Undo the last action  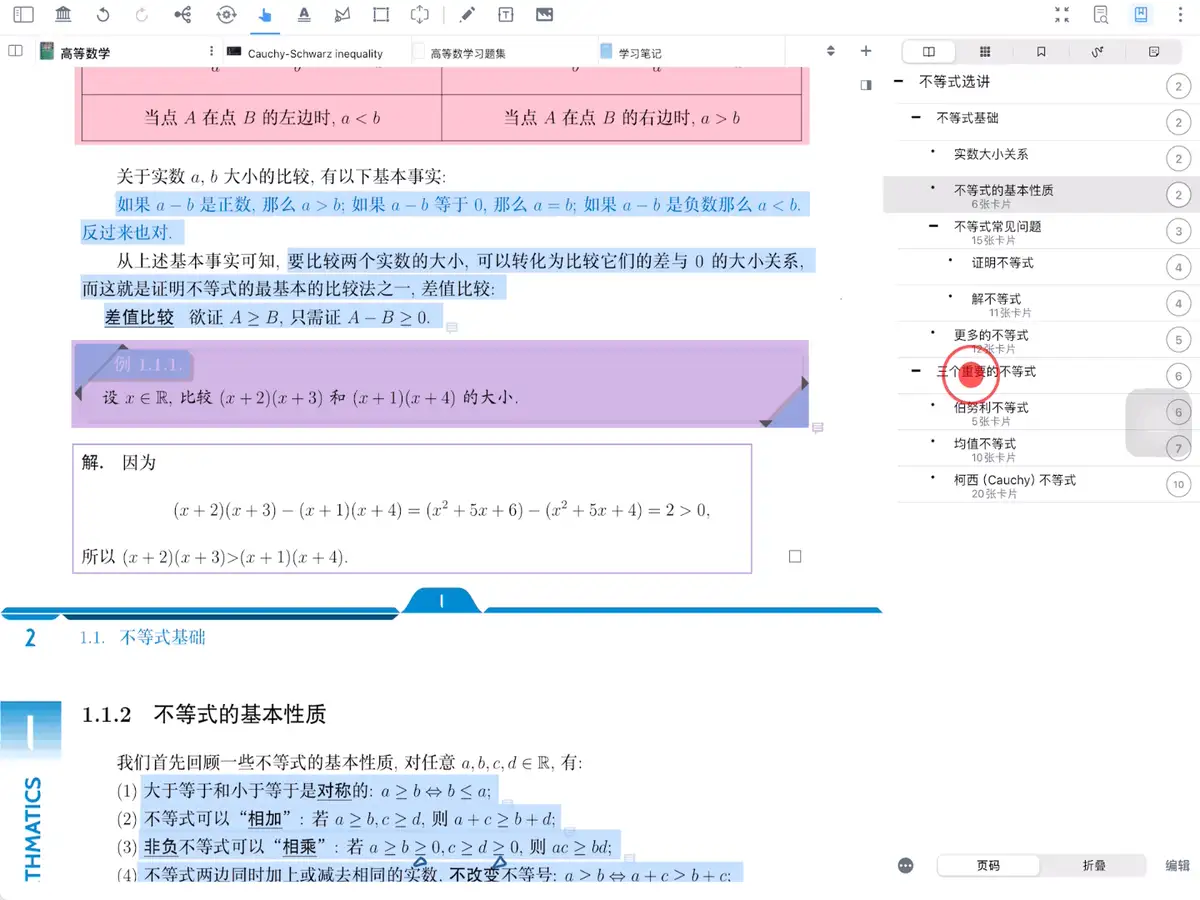pyautogui.click(x=103, y=15)
